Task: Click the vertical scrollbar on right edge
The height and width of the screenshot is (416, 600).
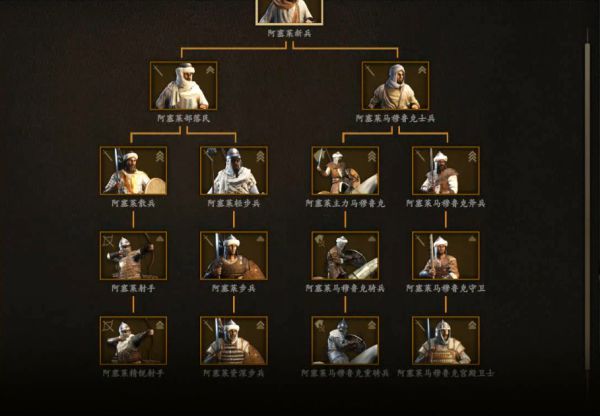Action: (x=587, y=207)
